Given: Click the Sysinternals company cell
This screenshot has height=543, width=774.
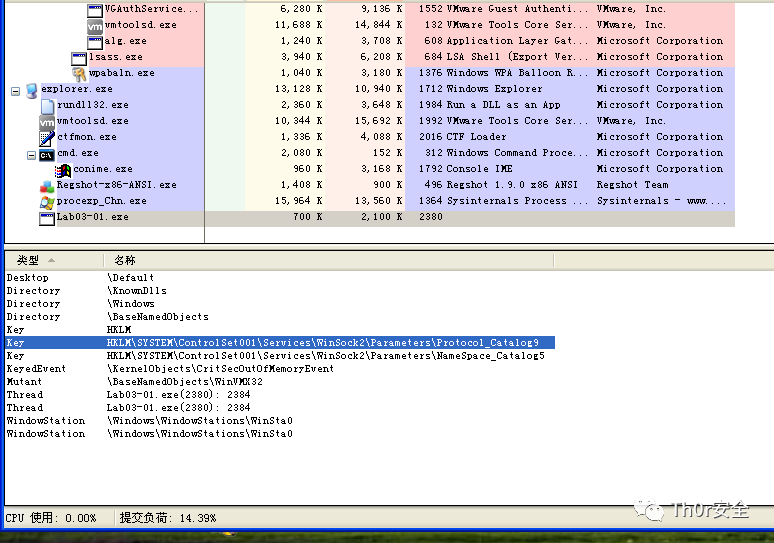Looking at the screenshot, I should click(661, 201).
